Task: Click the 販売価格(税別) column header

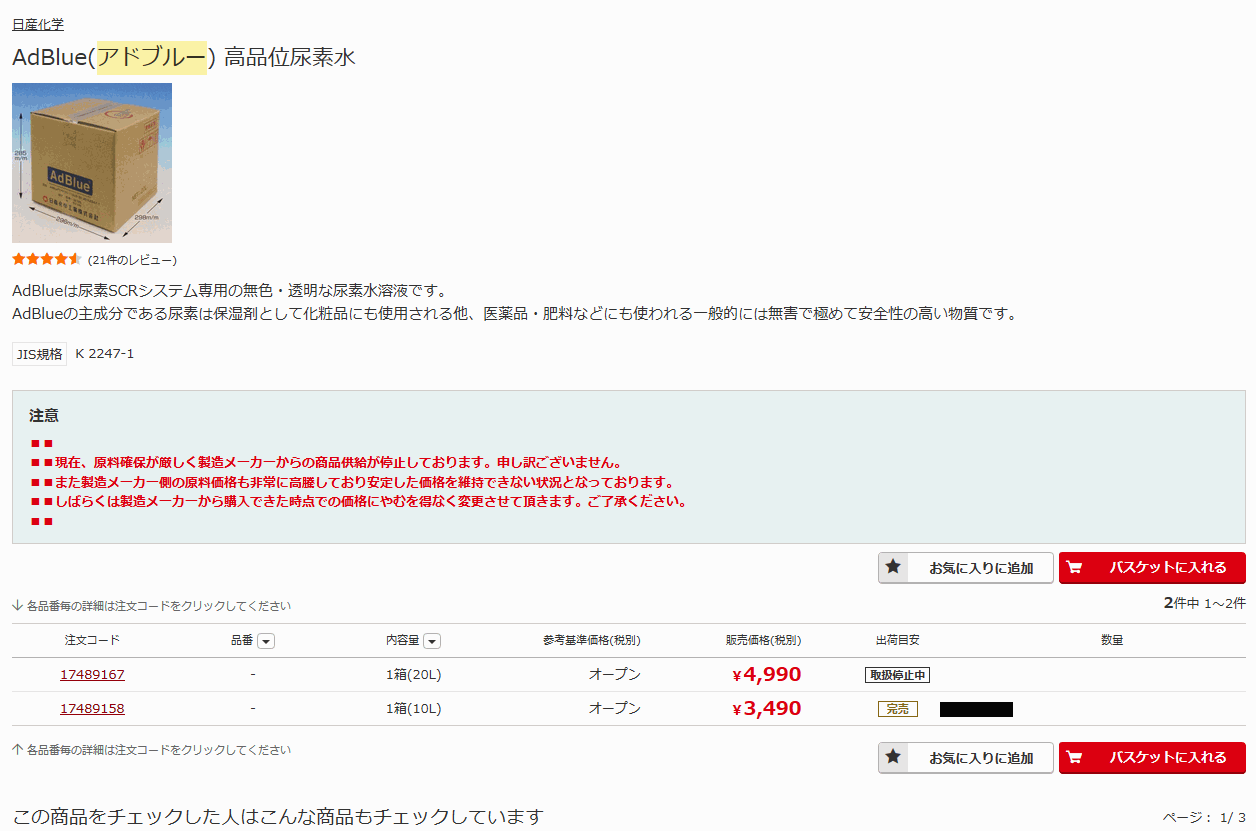Action: pos(764,640)
